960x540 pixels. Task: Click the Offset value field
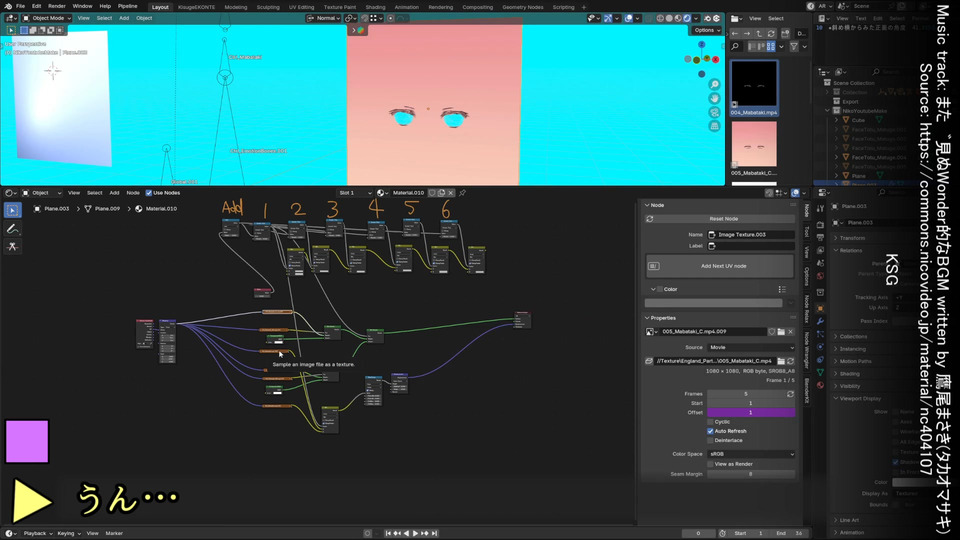pos(751,413)
